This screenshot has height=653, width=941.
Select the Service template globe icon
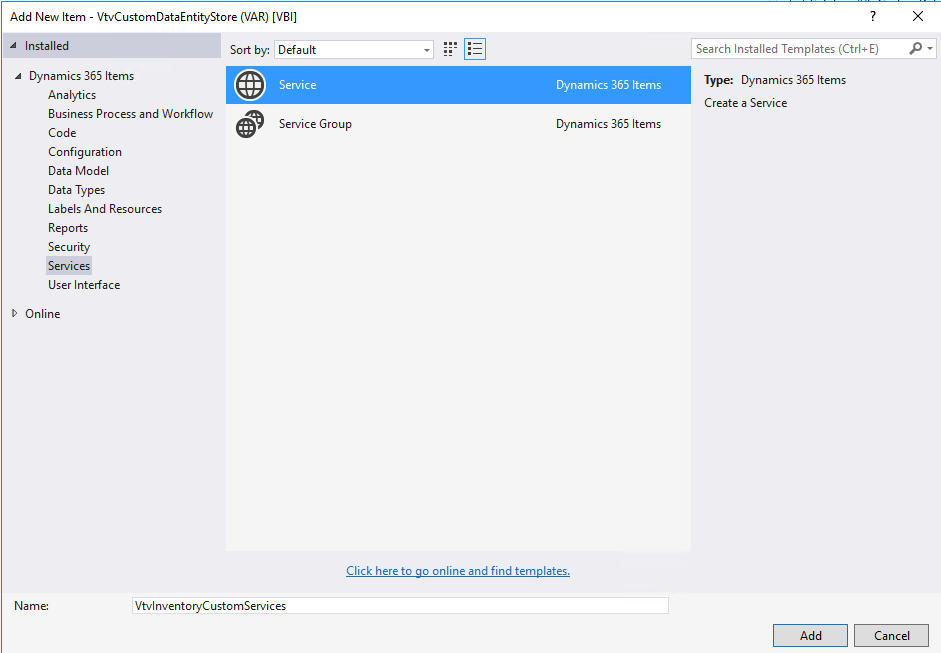point(250,85)
